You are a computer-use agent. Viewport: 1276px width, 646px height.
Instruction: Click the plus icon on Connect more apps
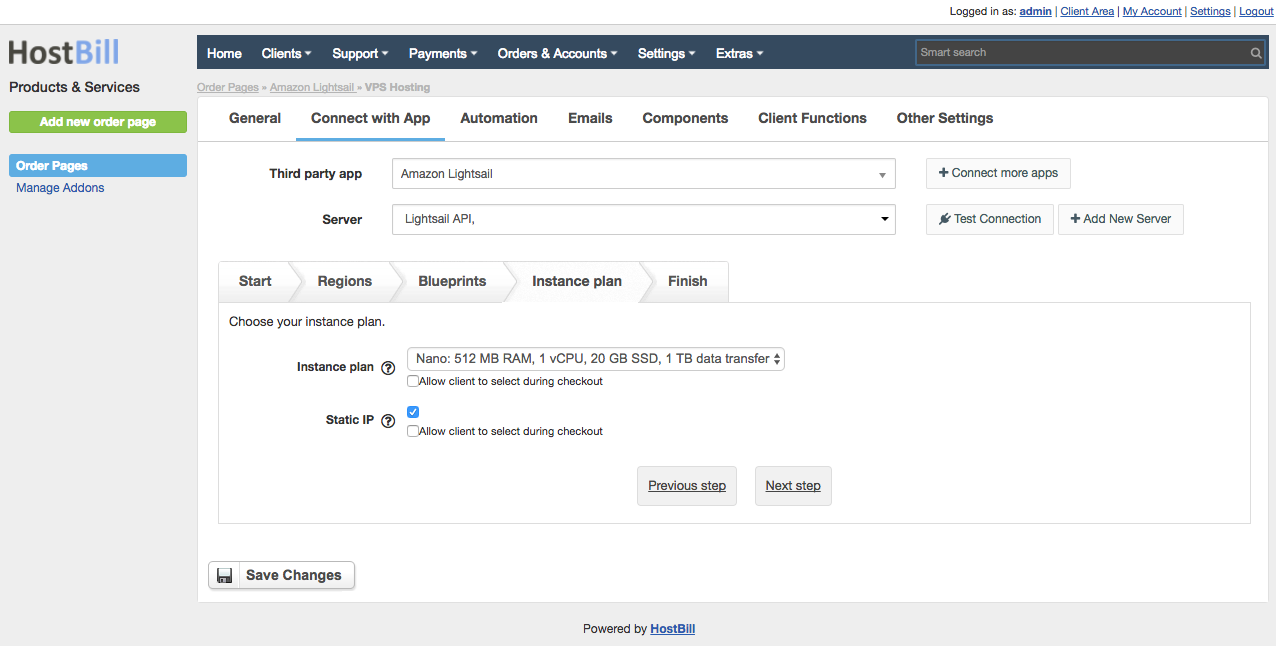click(943, 173)
